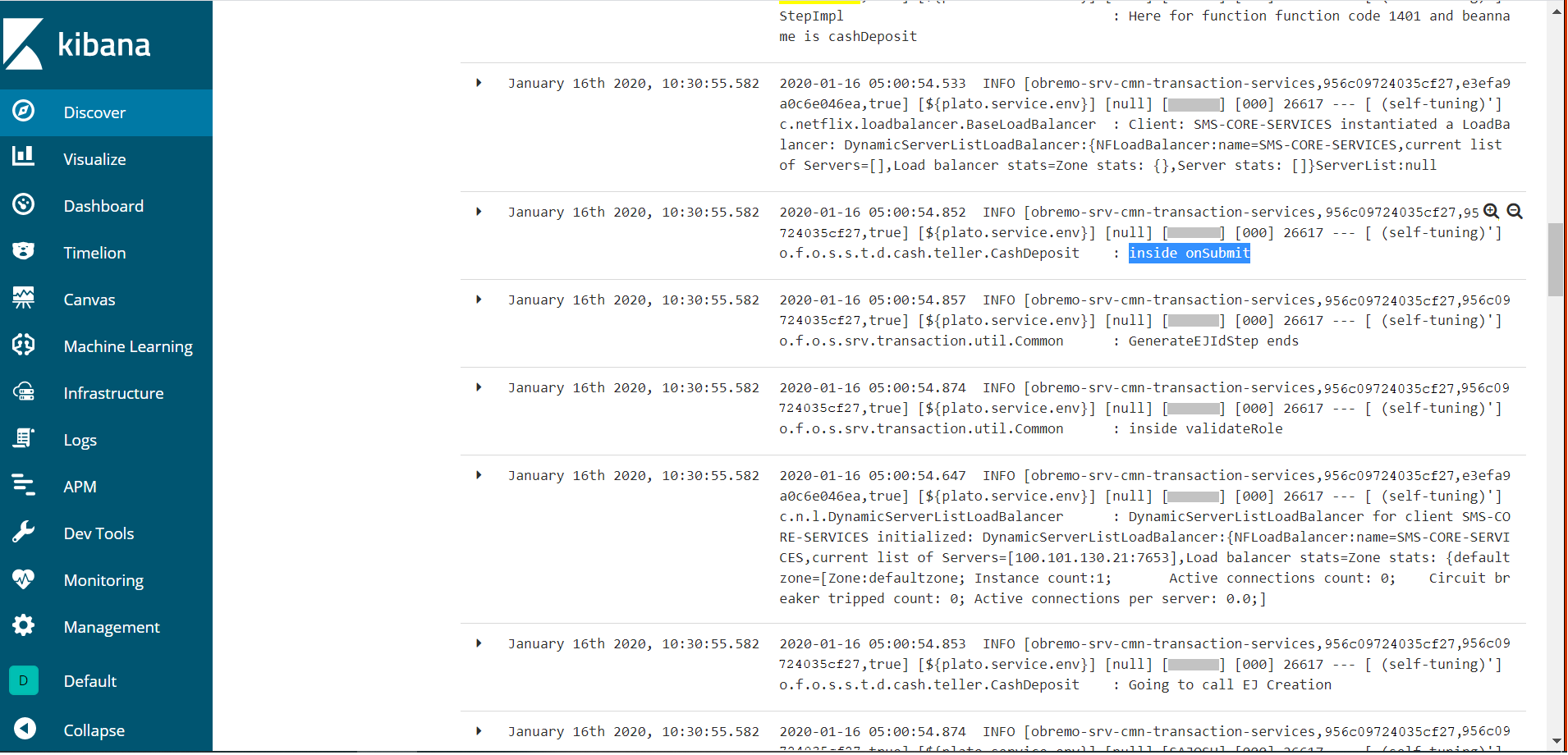Click the highlighted 'inside onSubmit' text
This screenshot has height=755, width=1568.
click(x=1189, y=253)
